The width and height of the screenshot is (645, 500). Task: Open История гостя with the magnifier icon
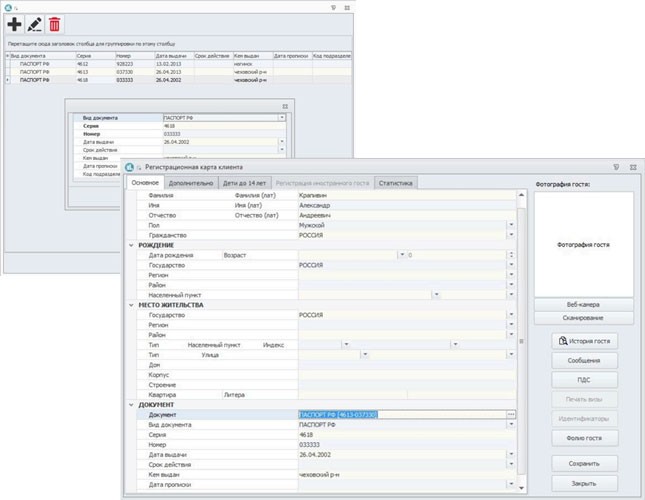[583, 341]
